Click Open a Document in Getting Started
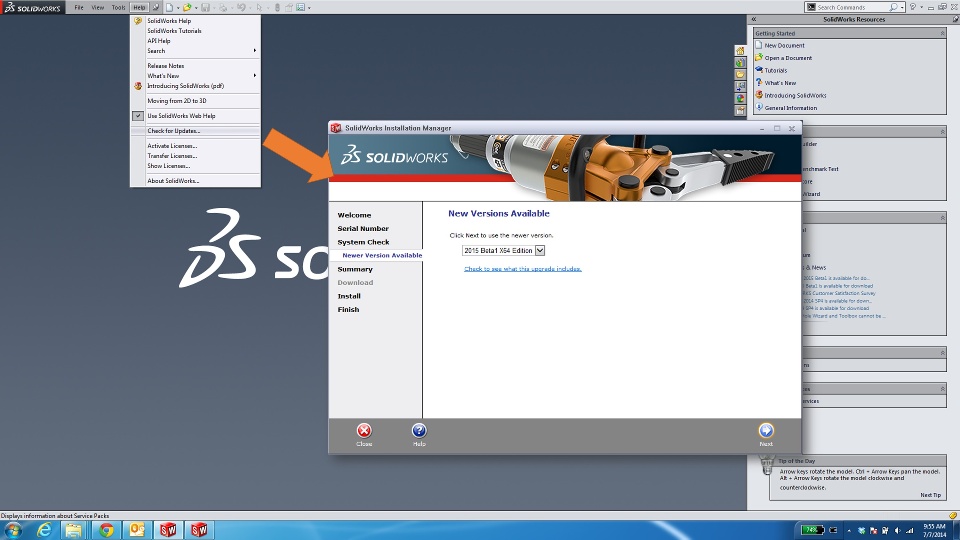Viewport: 960px width, 540px height. click(x=788, y=58)
